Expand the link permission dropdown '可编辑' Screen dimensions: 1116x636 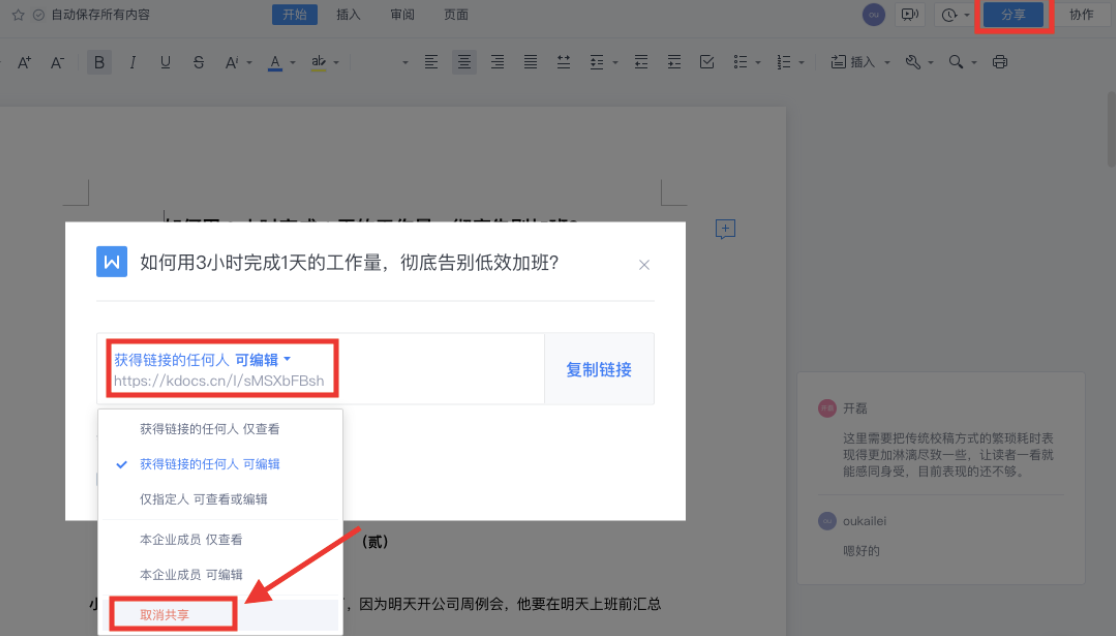(263, 360)
